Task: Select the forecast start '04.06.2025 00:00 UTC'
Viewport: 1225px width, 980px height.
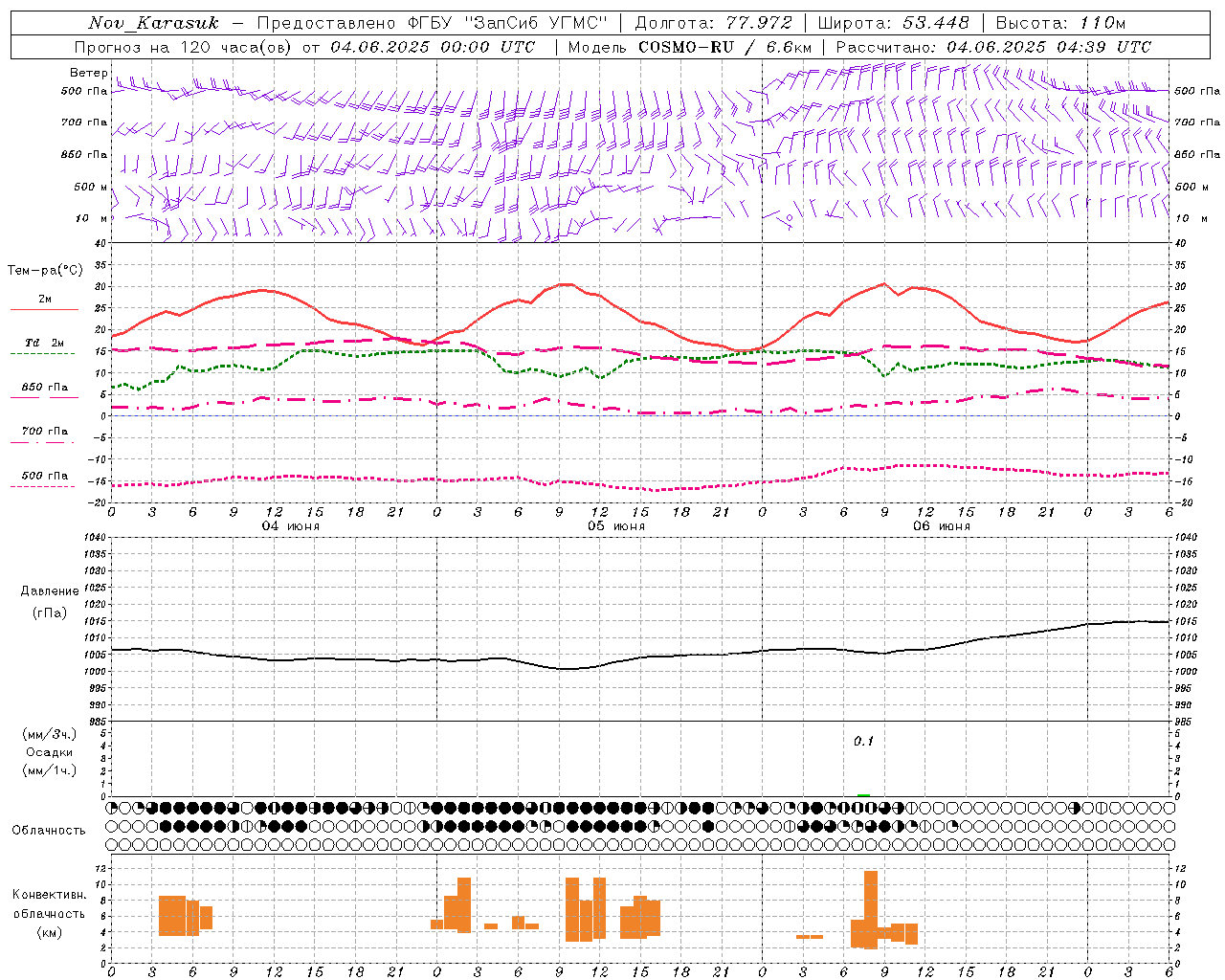Action: pos(433,47)
